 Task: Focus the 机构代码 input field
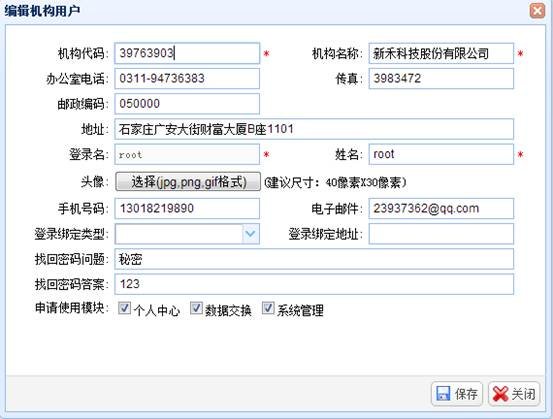187,53
